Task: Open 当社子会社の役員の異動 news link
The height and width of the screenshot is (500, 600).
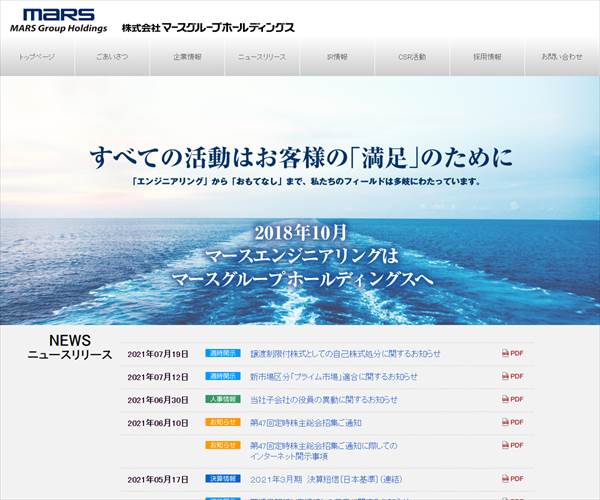Action: click(324, 400)
